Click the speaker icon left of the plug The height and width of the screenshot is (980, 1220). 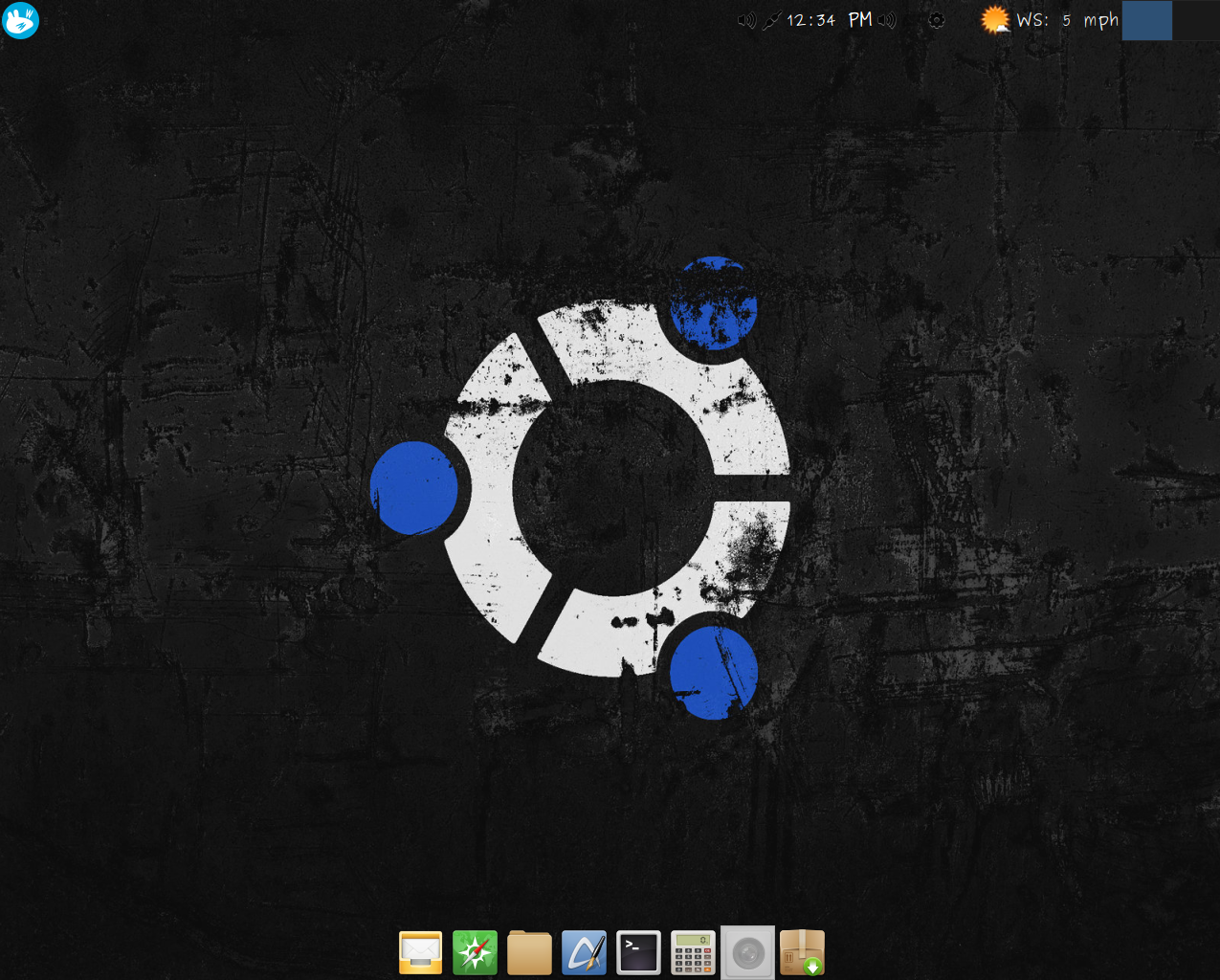(x=746, y=20)
